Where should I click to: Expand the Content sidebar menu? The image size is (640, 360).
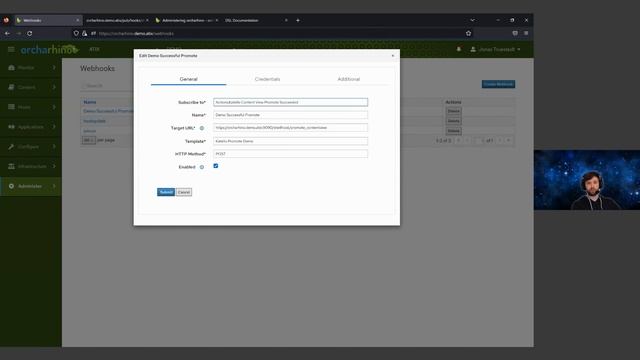[31, 87]
